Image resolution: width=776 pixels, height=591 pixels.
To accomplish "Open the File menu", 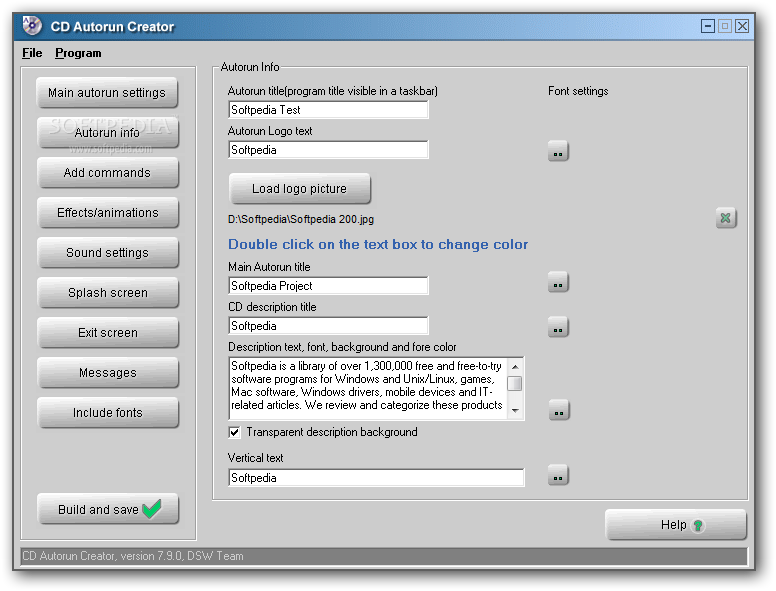I will click(x=32, y=53).
